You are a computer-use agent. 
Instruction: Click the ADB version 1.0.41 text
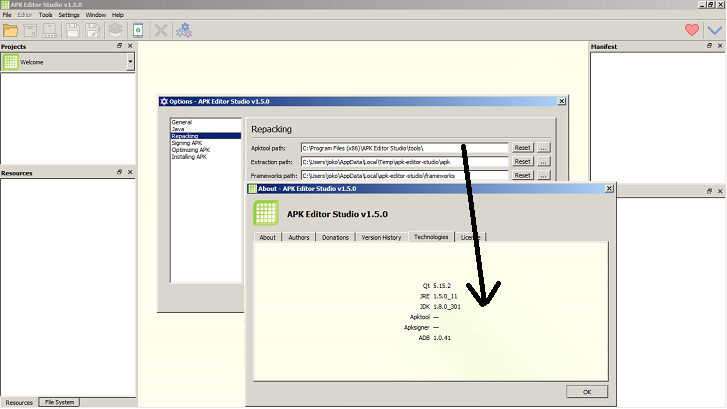[442, 338]
